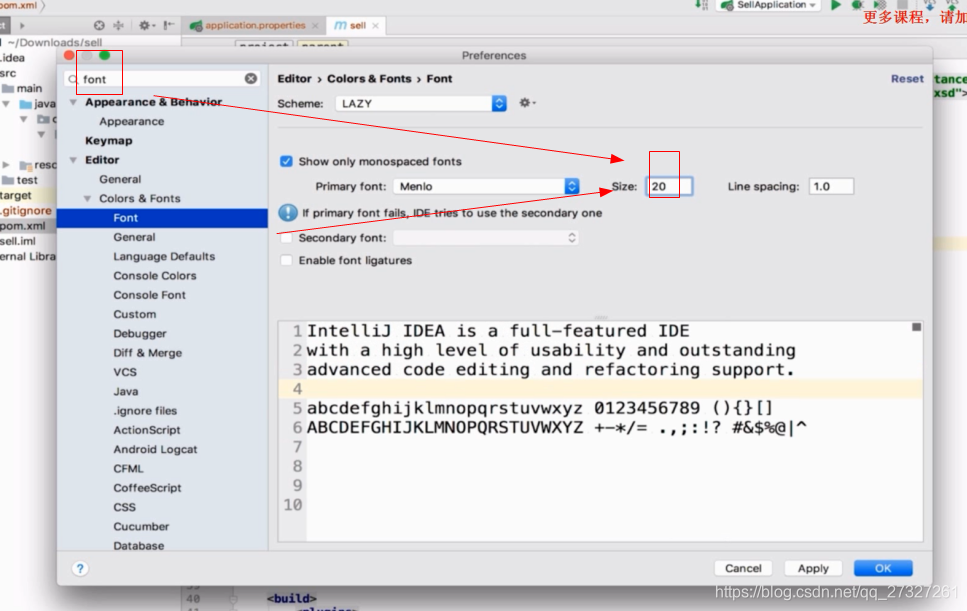Viewport: 967px width, 611px height.
Task: Select VCS color settings
Action: pyautogui.click(x=125, y=372)
